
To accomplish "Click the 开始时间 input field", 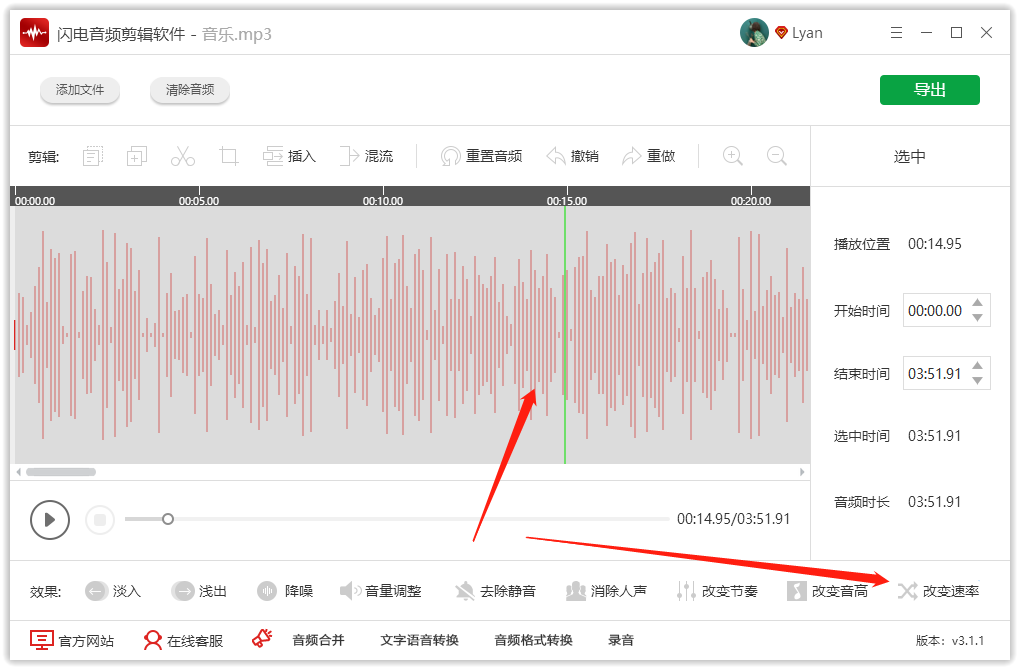I will click(x=935, y=311).
